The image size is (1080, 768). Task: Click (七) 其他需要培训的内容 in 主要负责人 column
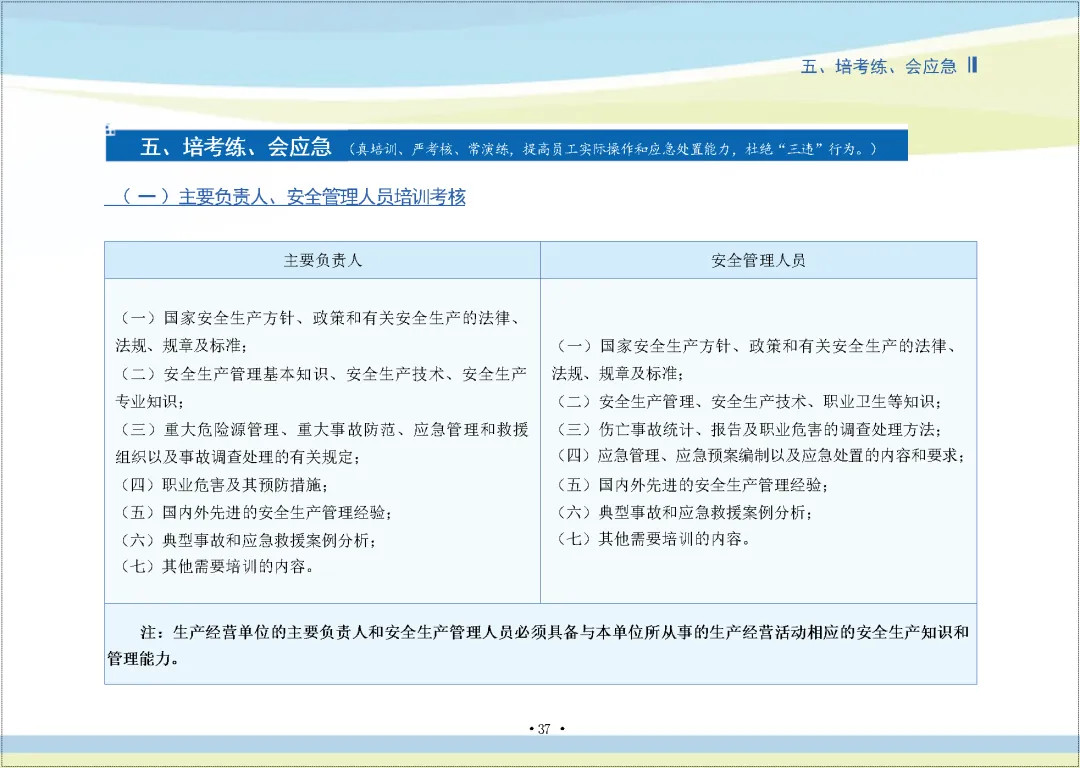click(x=216, y=568)
